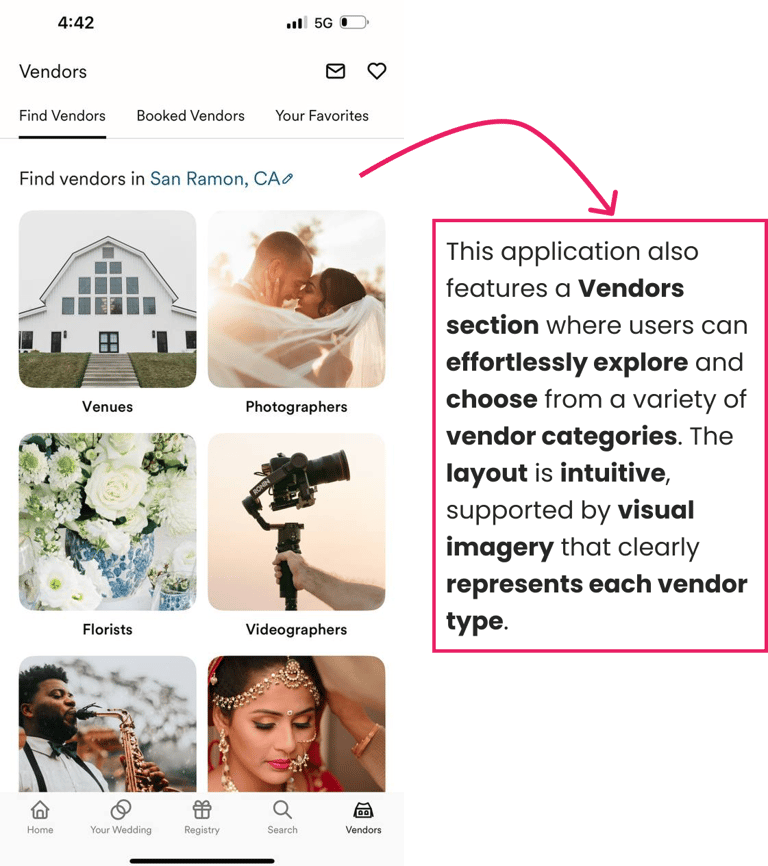Open the Videographers camera thumbnail
Image resolution: width=768 pixels, height=866 pixels.
(x=296, y=522)
